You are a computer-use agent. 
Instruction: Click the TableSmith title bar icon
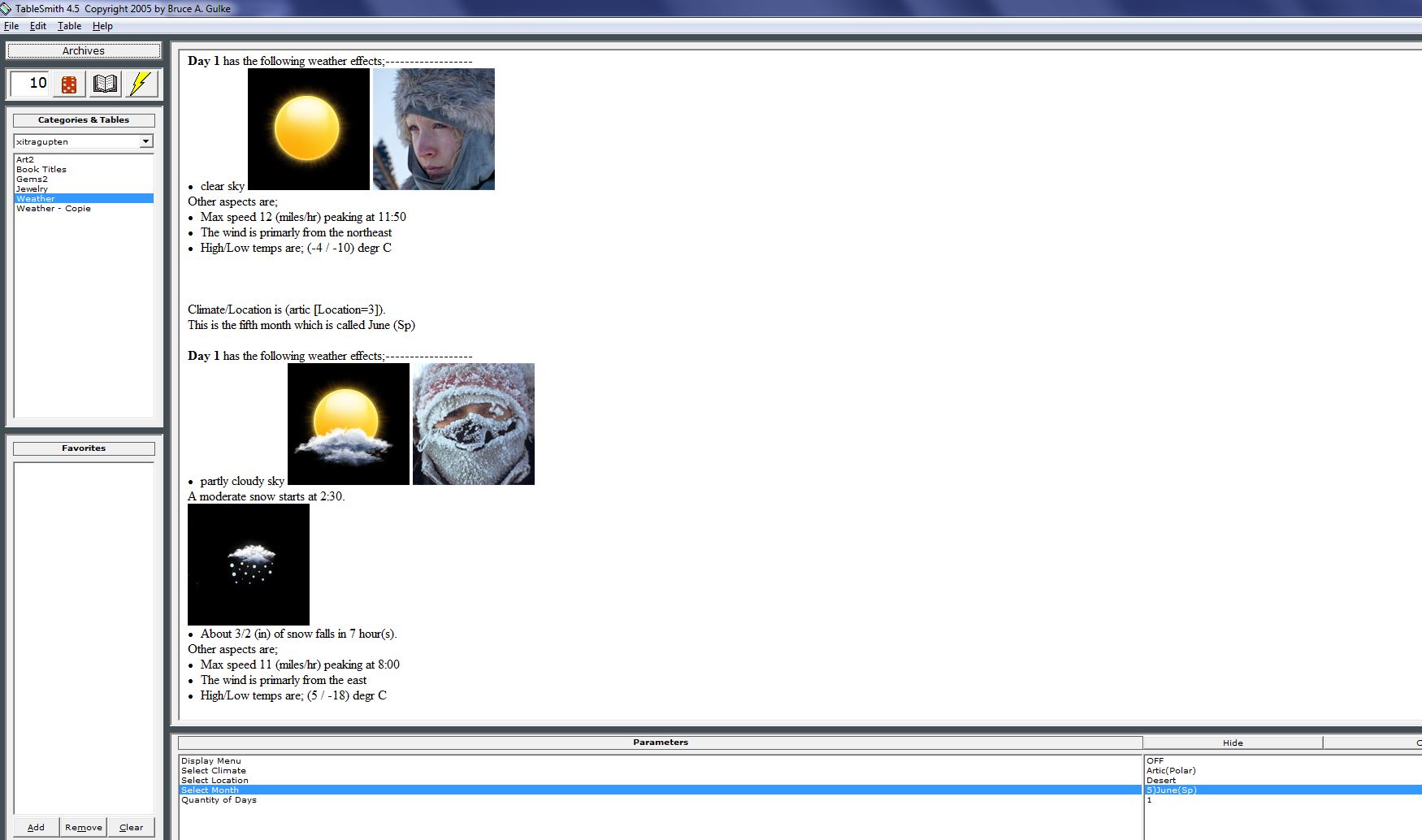click(7, 9)
